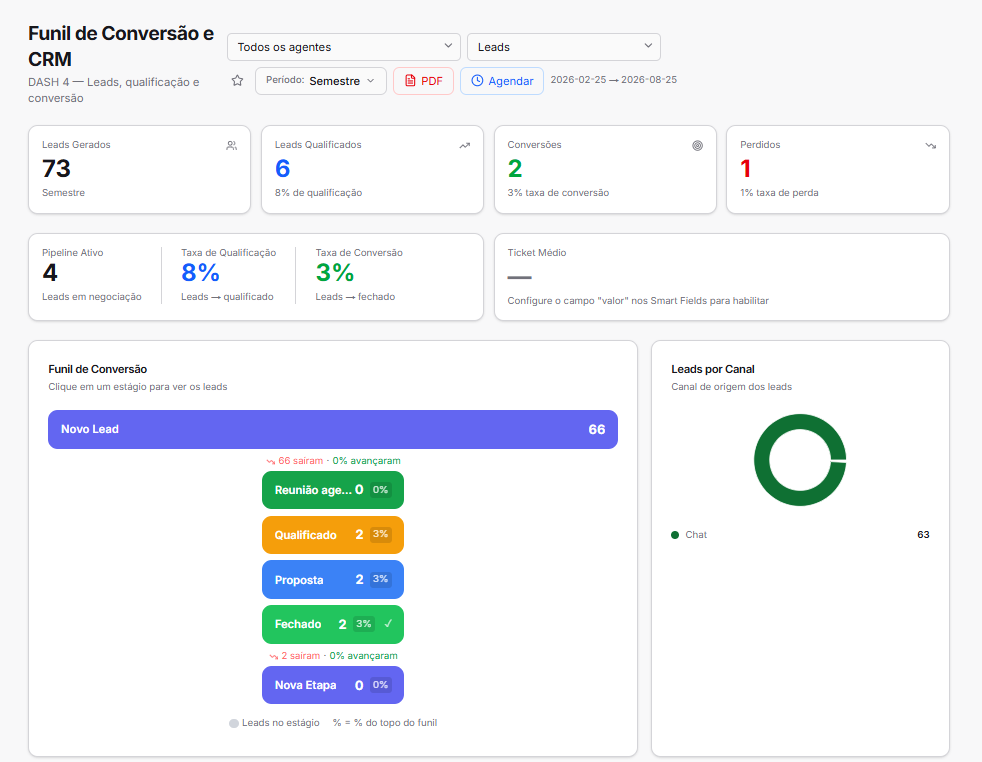Click the 3% badge on Proposta stage
Viewport: 982px width, 762px height.
click(x=380, y=579)
